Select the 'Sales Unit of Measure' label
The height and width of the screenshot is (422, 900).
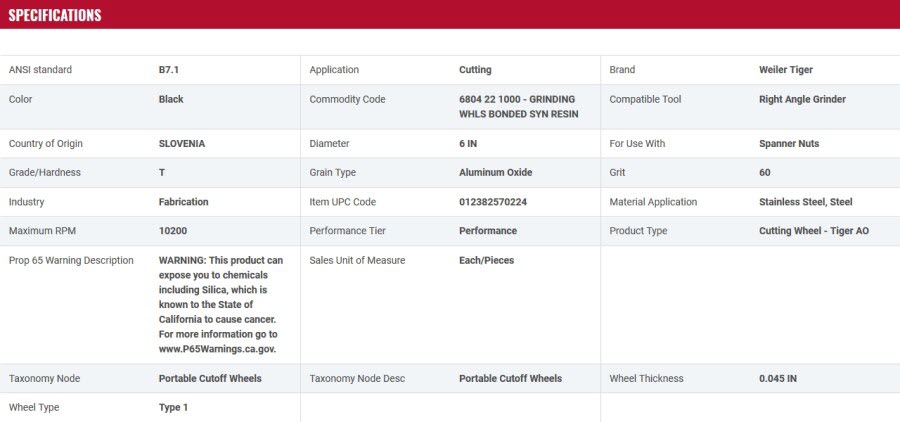[357, 260]
